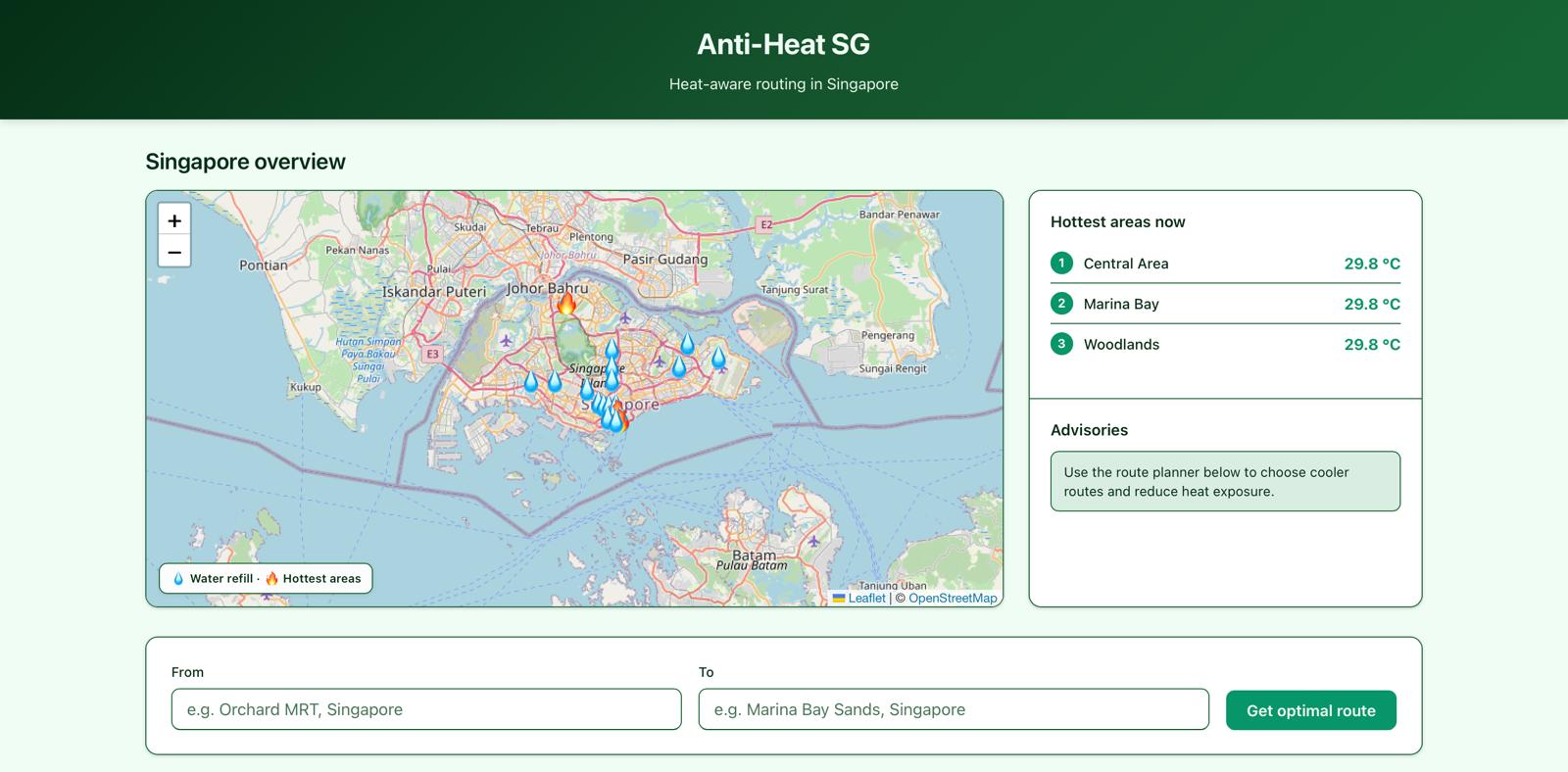1568x772 pixels.
Task: Click the route planner advisory message box
Action: 1225,481
